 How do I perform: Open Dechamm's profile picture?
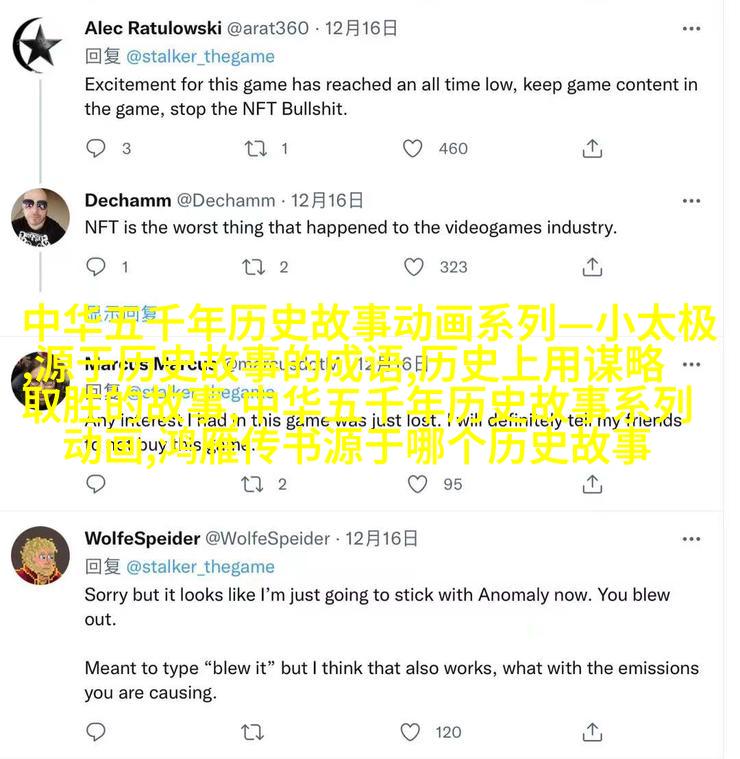(x=40, y=217)
